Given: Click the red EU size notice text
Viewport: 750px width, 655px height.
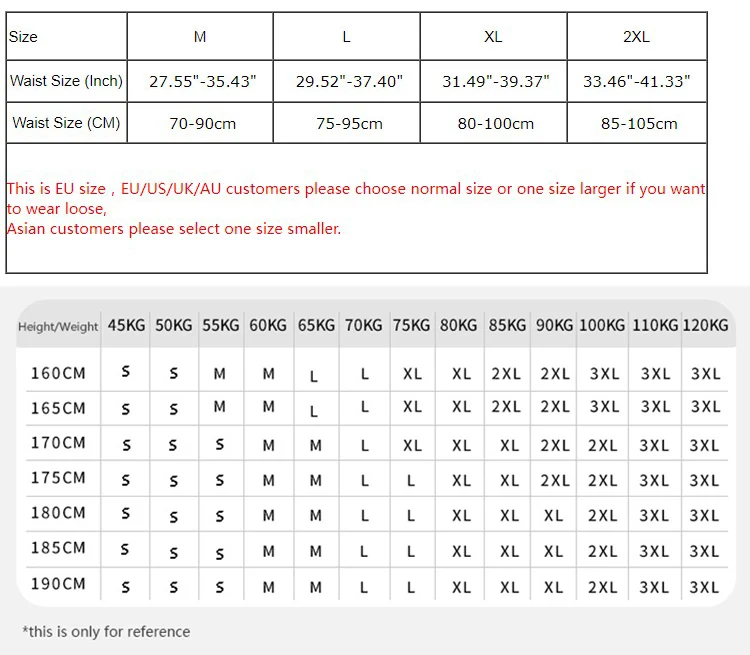Looking at the screenshot, I should 355,198.
